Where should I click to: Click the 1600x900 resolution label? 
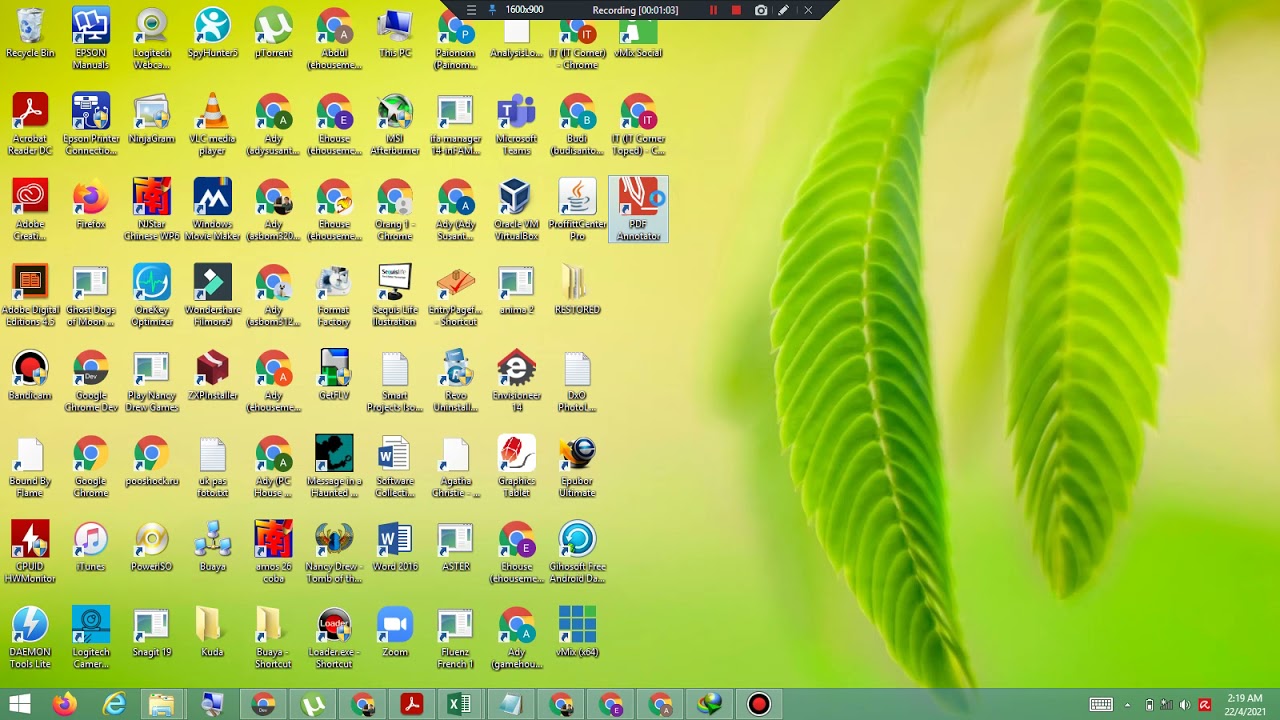(x=525, y=10)
